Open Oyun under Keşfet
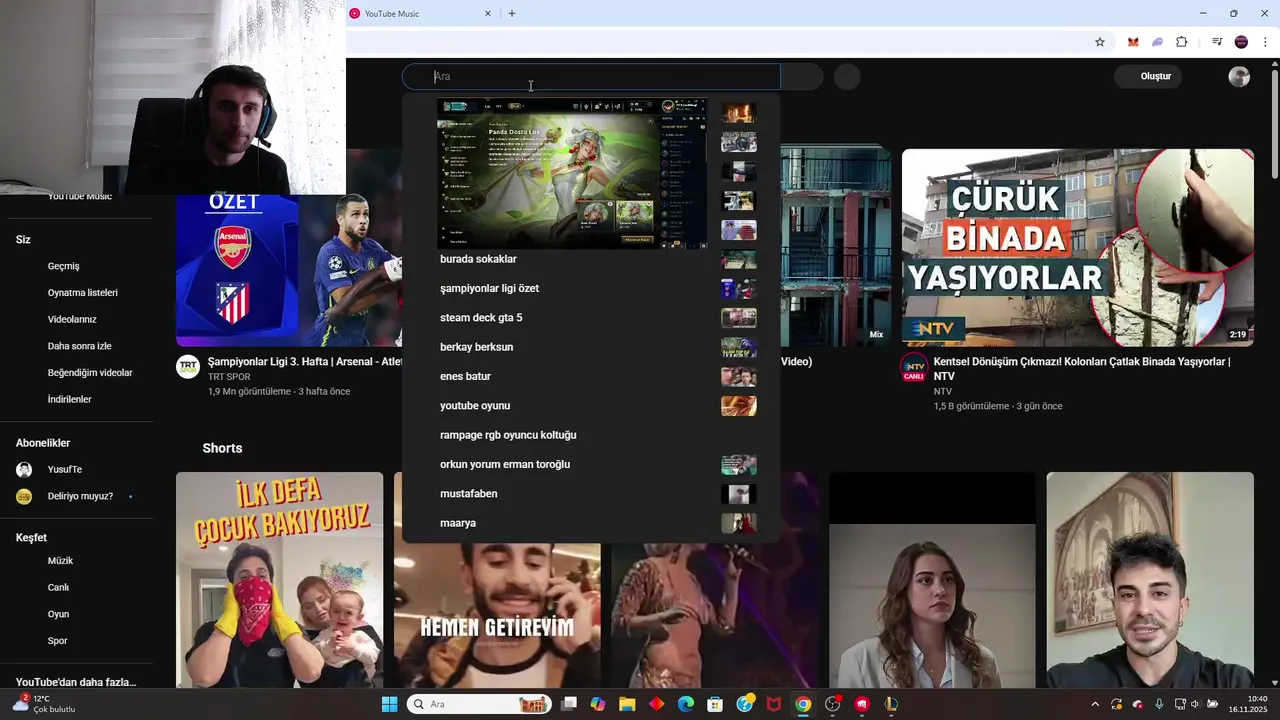Image resolution: width=1280 pixels, height=720 pixels. (58, 614)
